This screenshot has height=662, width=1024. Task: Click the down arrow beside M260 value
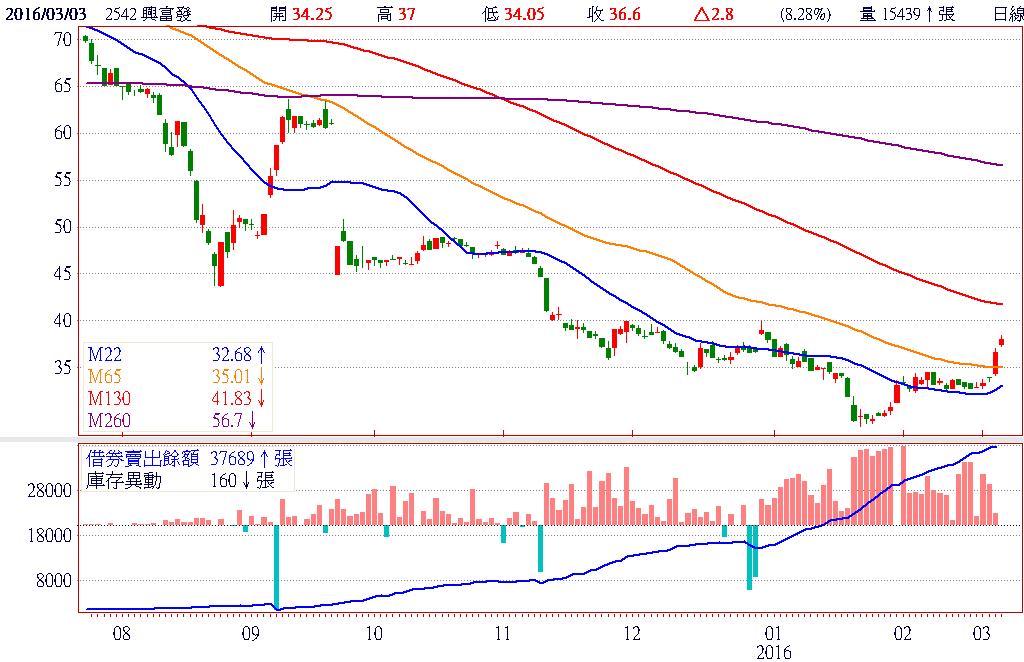point(252,419)
